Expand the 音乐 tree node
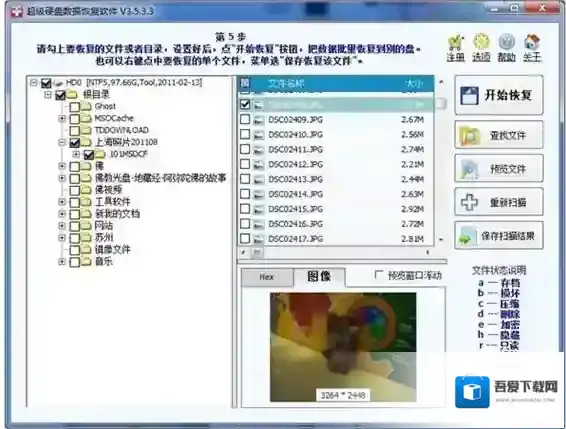The width and height of the screenshot is (566, 429). click(x=62, y=261)
